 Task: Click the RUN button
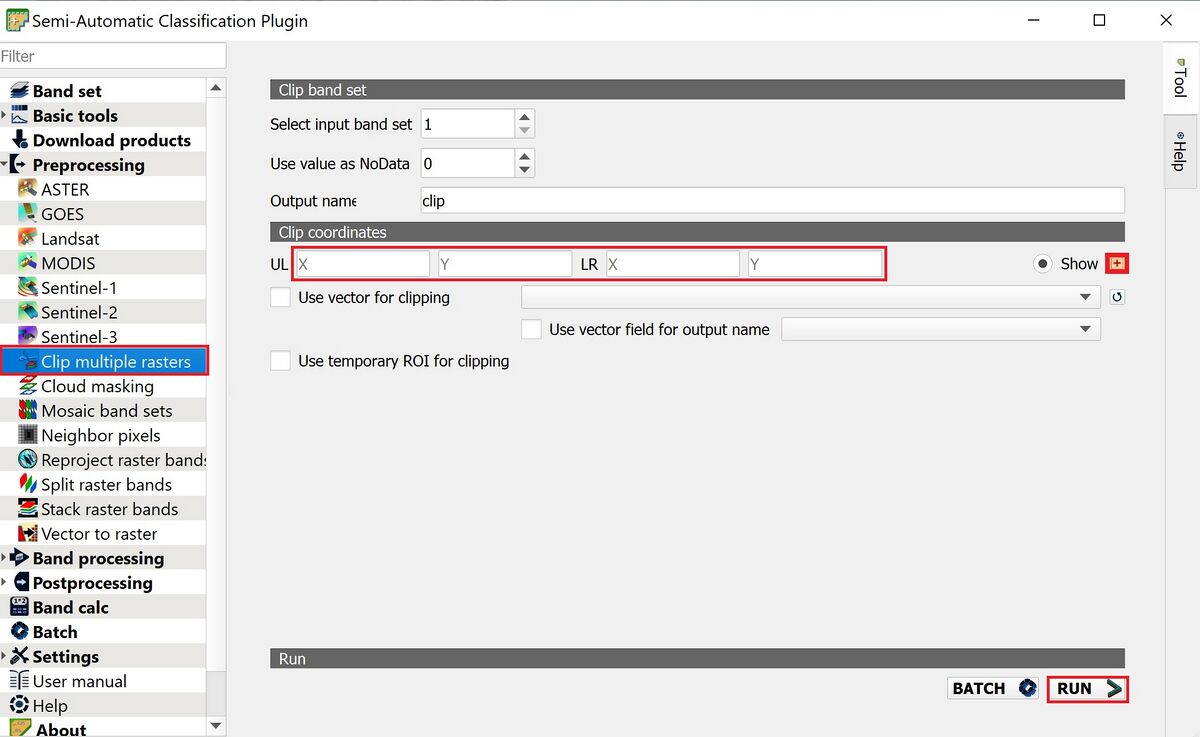(1086, 688)
